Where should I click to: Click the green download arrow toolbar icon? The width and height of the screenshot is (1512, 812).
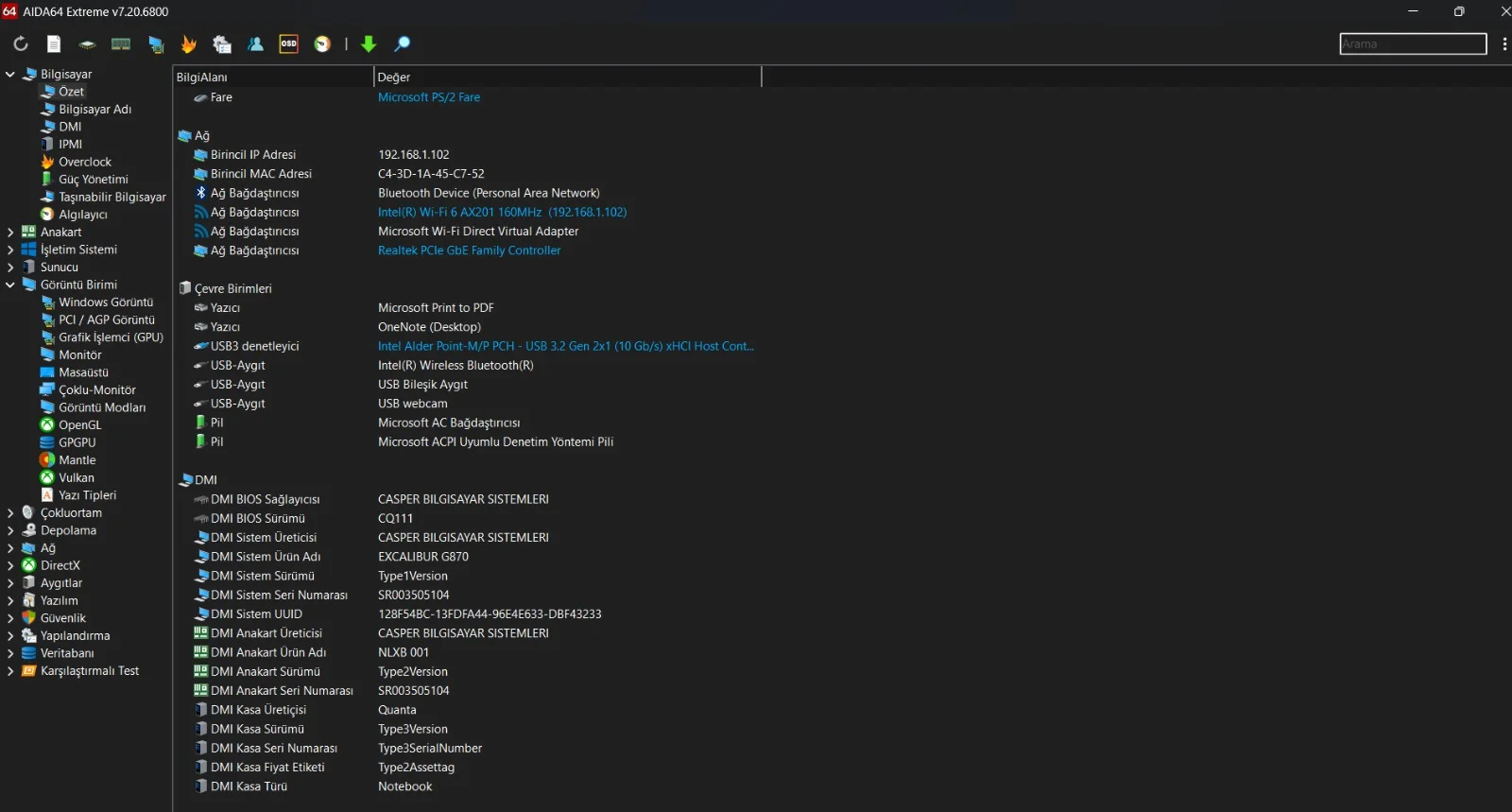369,43
